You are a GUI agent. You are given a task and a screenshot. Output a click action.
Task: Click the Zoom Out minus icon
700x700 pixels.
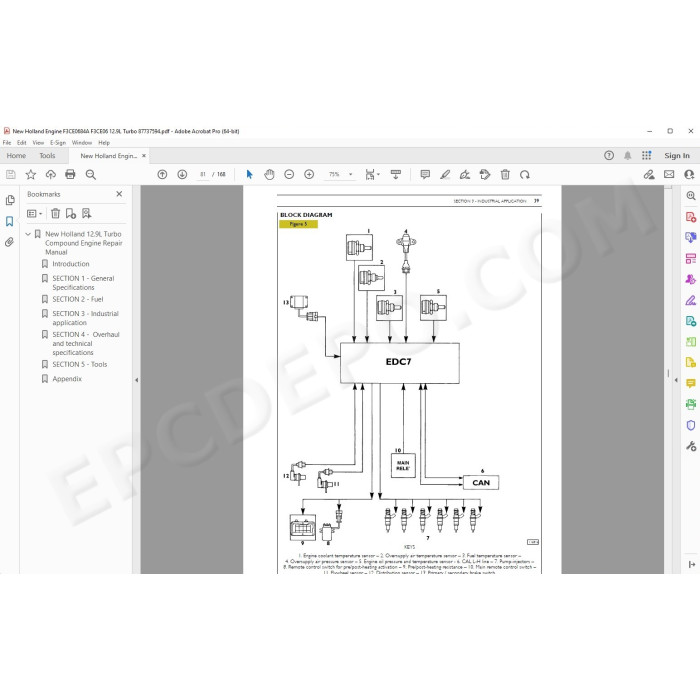(289, 175)
